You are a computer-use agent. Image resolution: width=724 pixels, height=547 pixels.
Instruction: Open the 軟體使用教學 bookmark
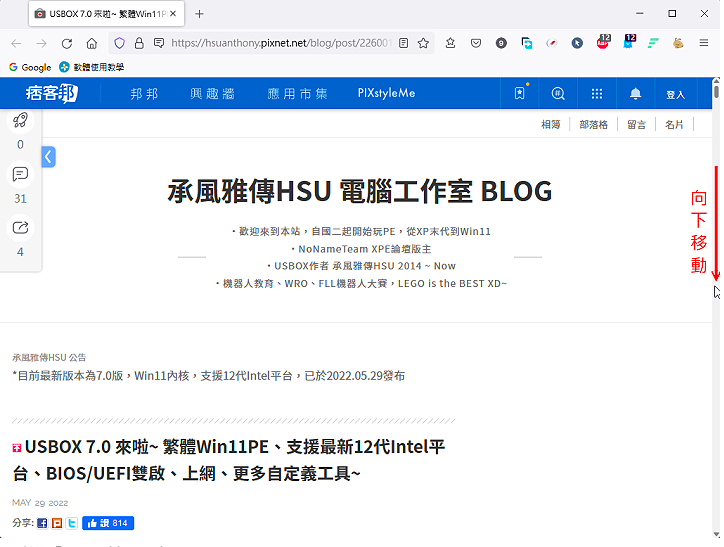pos(92,67)
